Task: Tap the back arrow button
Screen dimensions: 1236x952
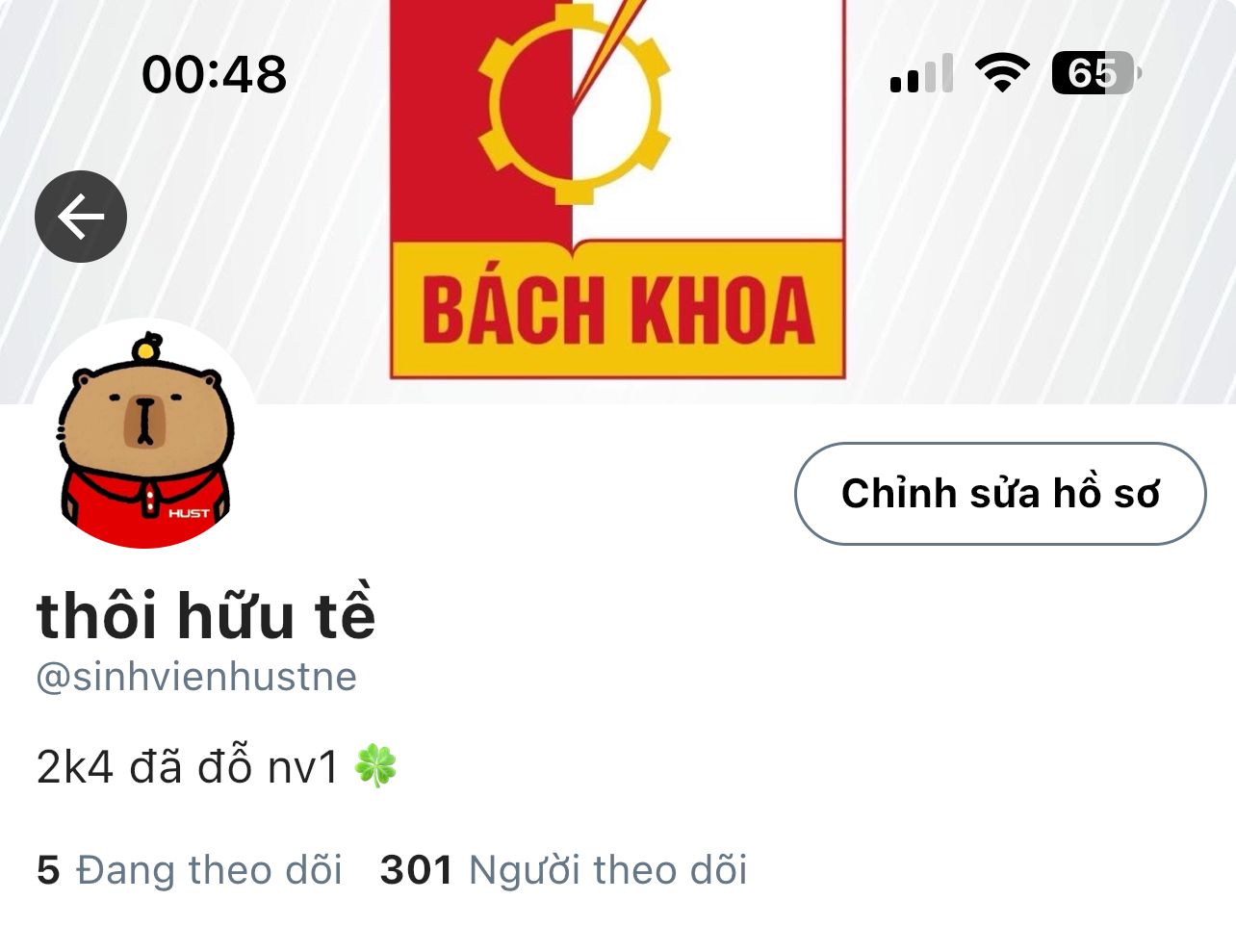Action: [x=81, y=217]
